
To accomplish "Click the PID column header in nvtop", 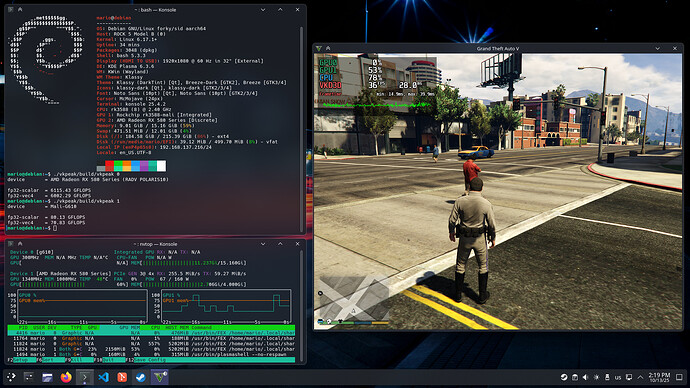I will (x=23, y=328).
